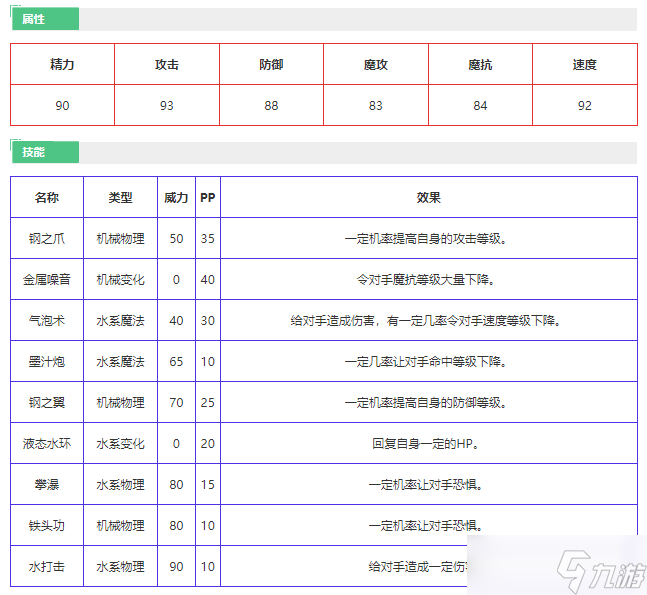This screenshot has width=647, height=595.
Task: Click 水系物理 type in 攀瀑 row
Action: click(120, 484)
